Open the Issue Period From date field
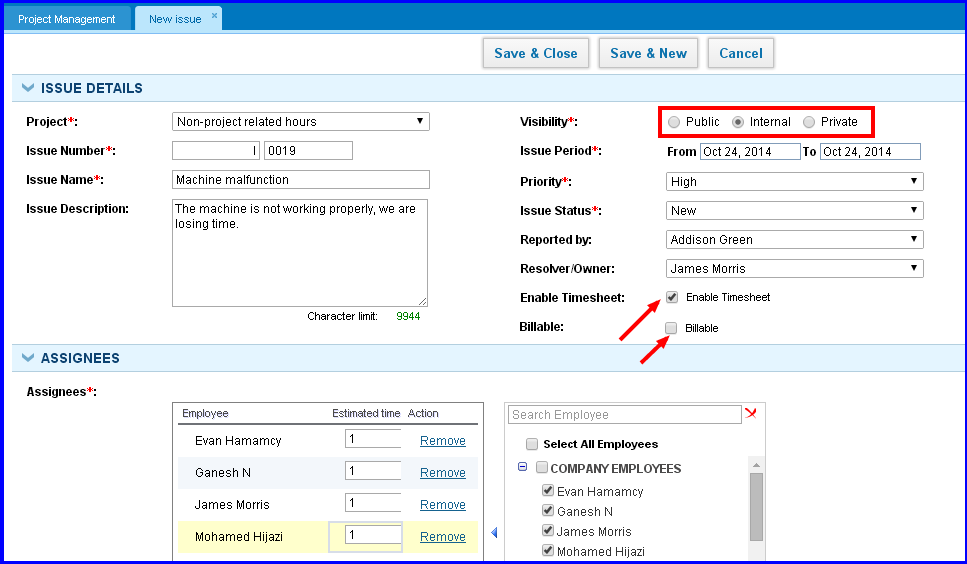The height and width of the screenshot is (564, 967). [750, 152]
